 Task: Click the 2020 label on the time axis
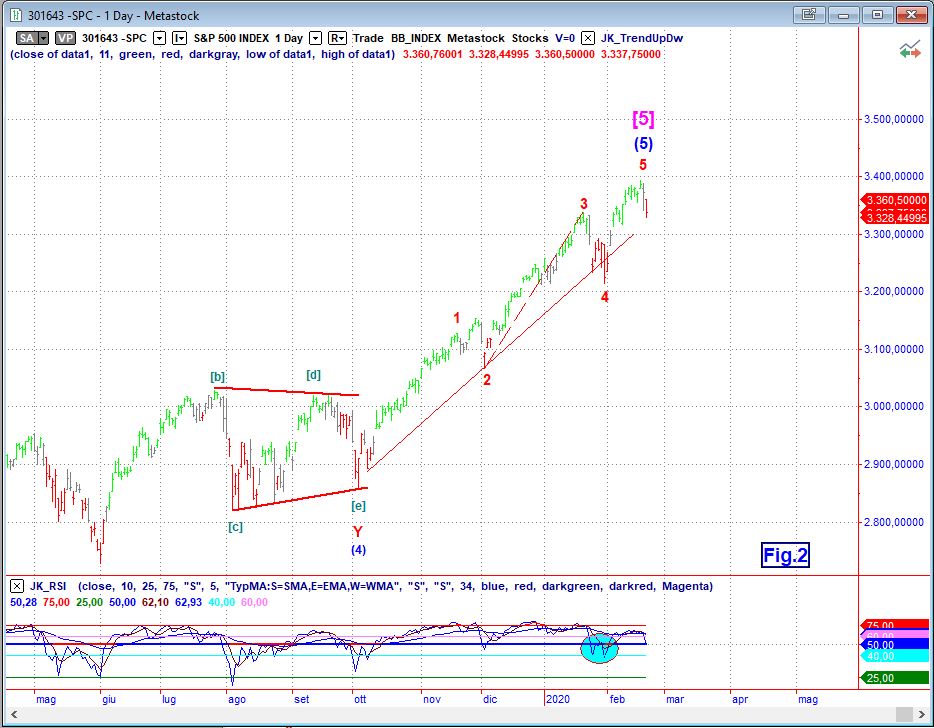[x=559, y=699]
